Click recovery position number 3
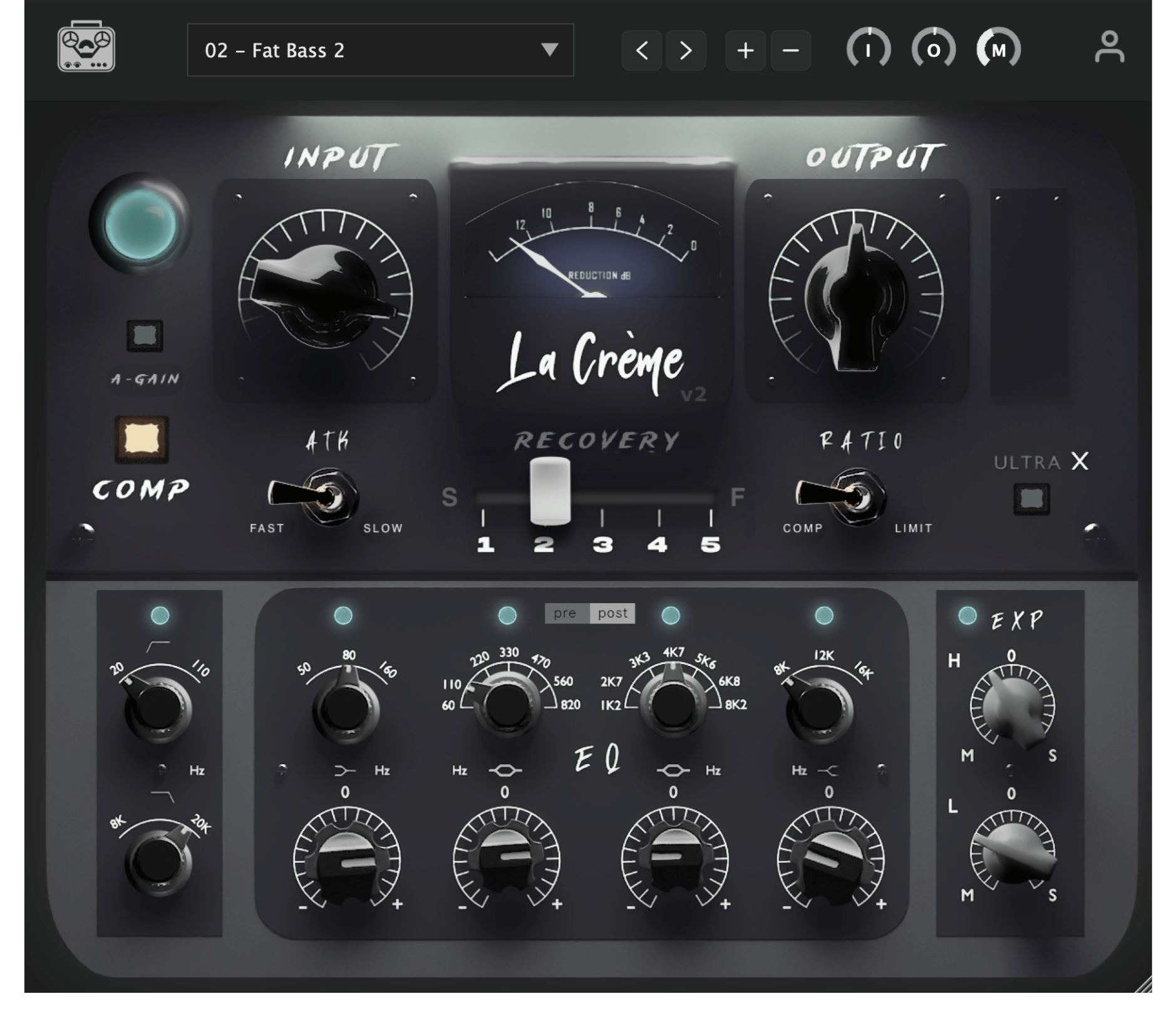This screenshot has height=1031, width=1176. tap(602, 544)
